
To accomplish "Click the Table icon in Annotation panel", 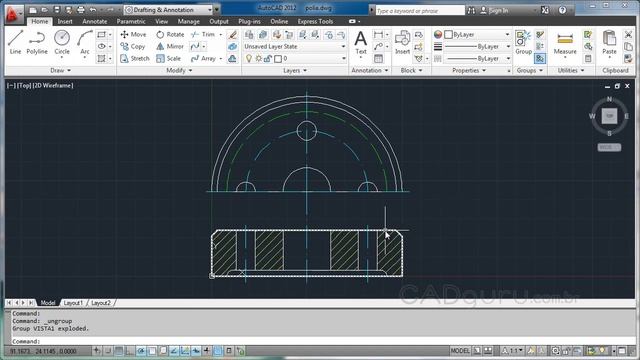I will [378, 58].
